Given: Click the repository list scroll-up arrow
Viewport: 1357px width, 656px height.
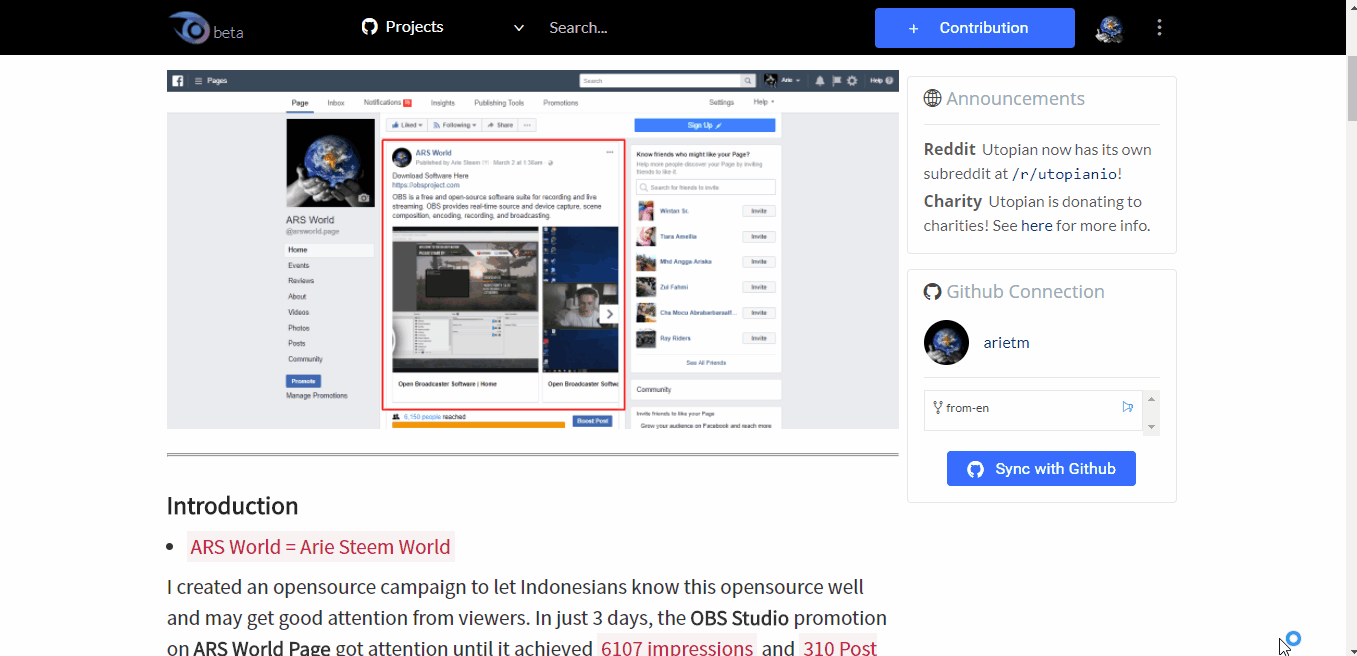Looking at the screenshot, I should coord(1151,399).
